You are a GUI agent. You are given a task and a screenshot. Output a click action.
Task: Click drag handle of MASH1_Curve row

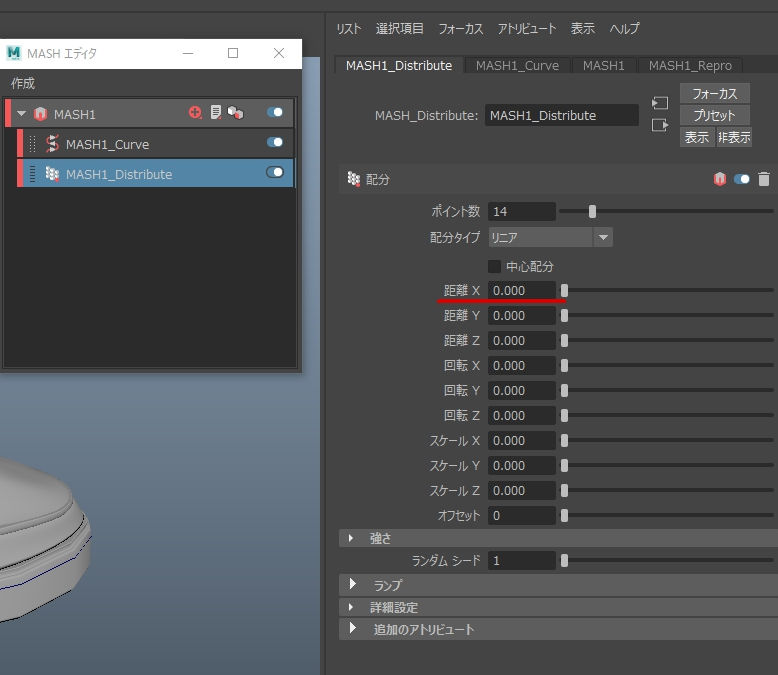pos(32,144)
